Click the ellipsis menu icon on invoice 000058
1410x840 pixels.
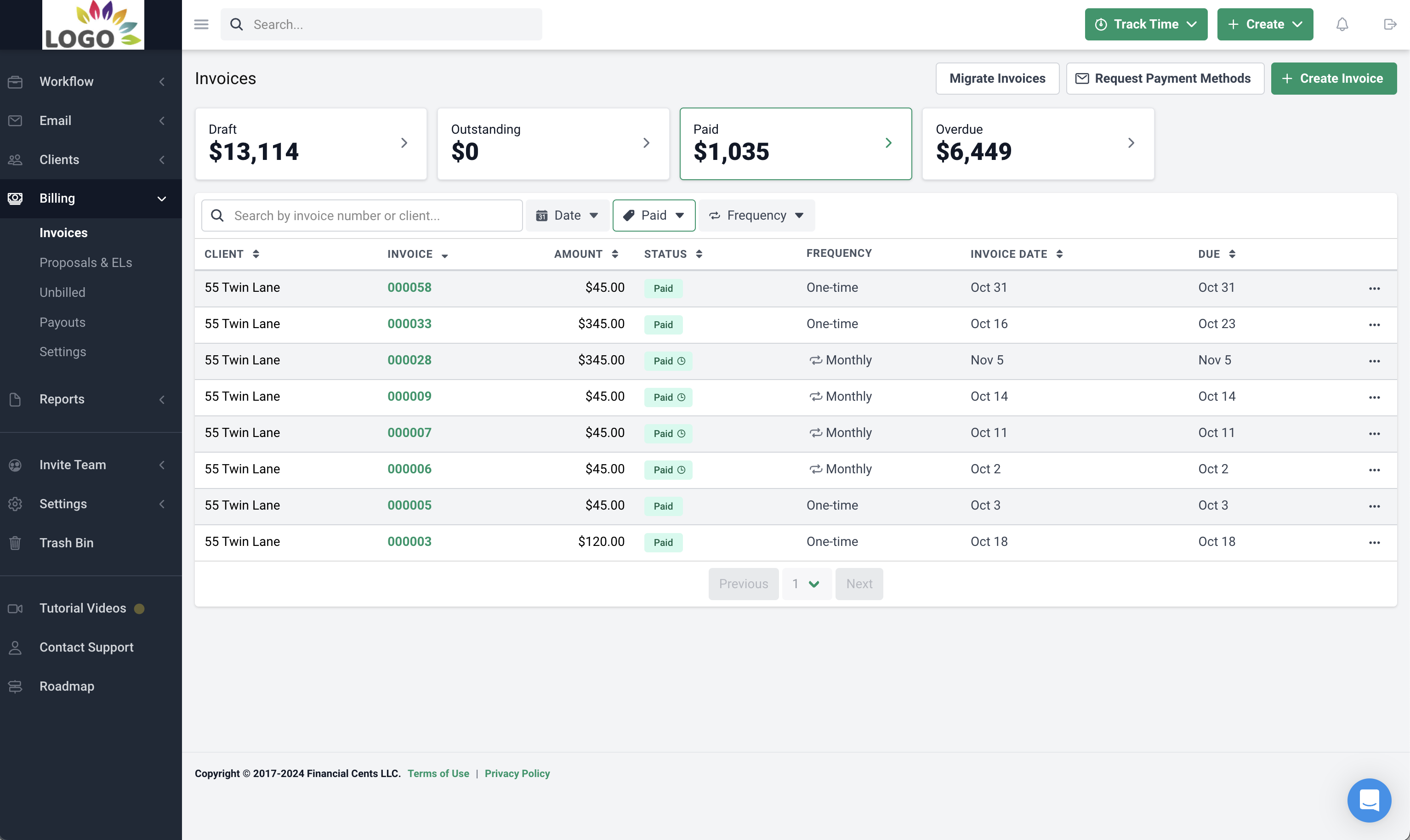[1375, 288]
